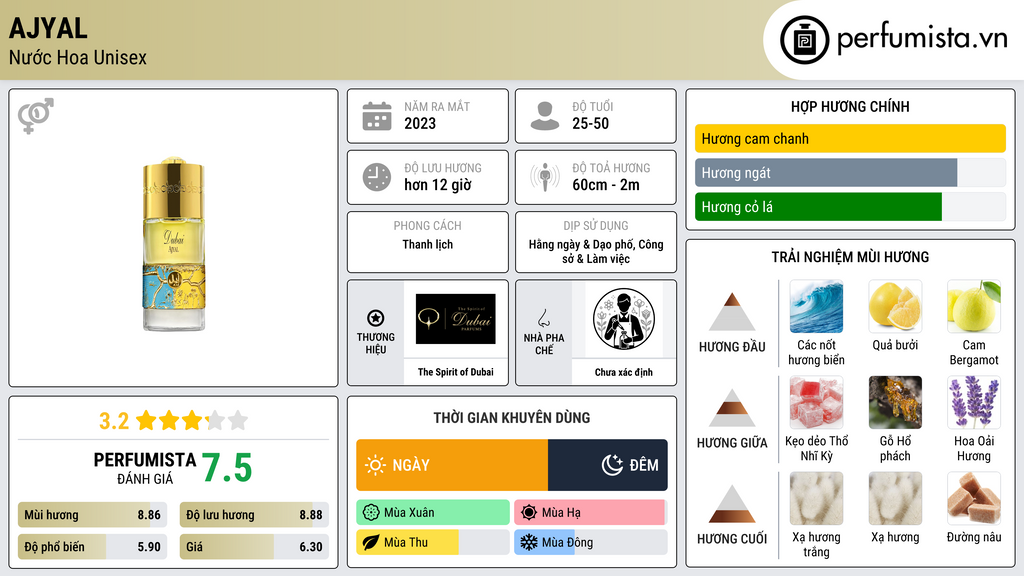Click the Độ phổ biến 5.90 score bar
Screen dimensions: 1024x576
(93, 547)
